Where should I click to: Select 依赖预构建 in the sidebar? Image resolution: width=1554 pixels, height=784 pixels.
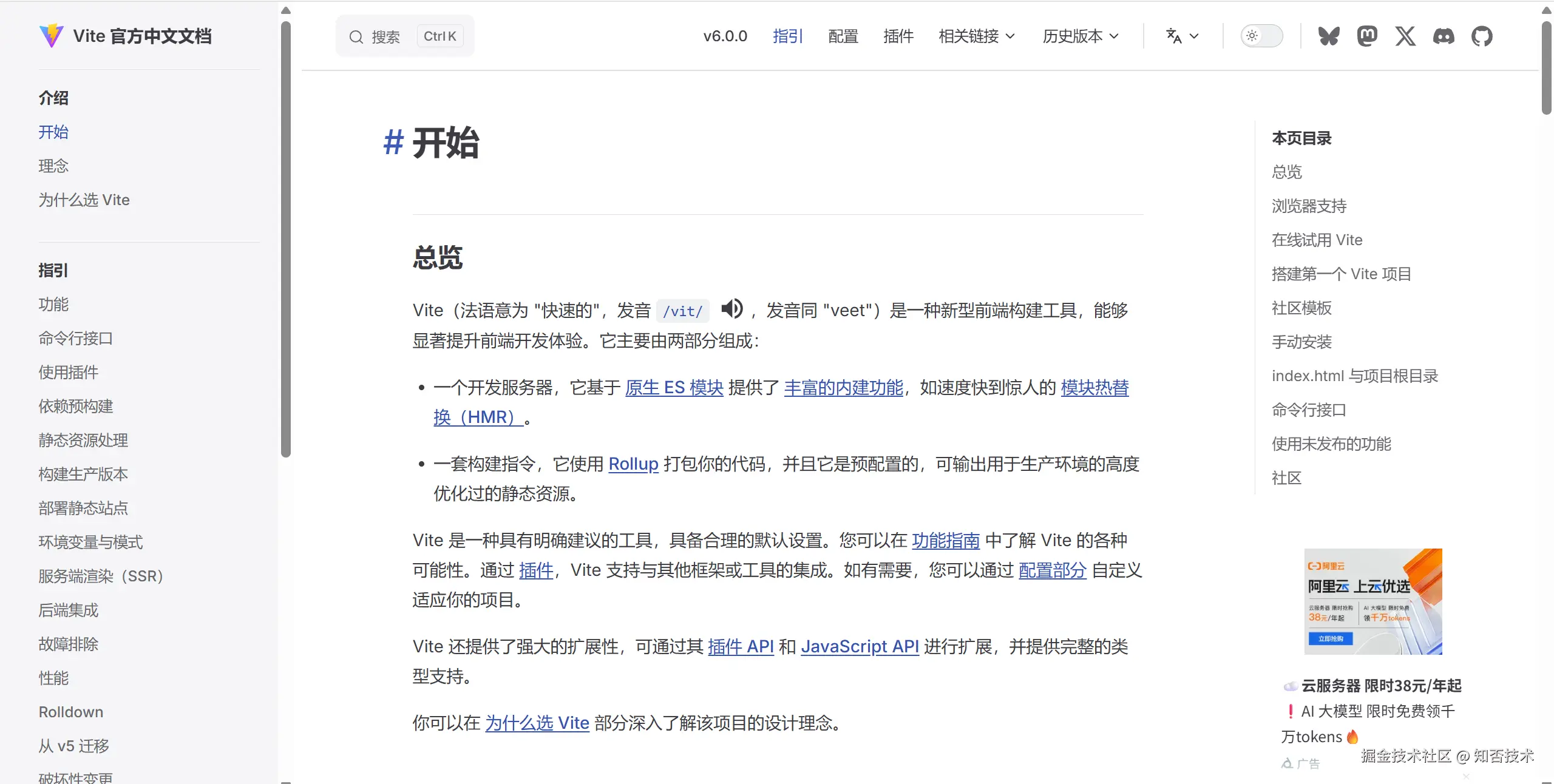76,406
